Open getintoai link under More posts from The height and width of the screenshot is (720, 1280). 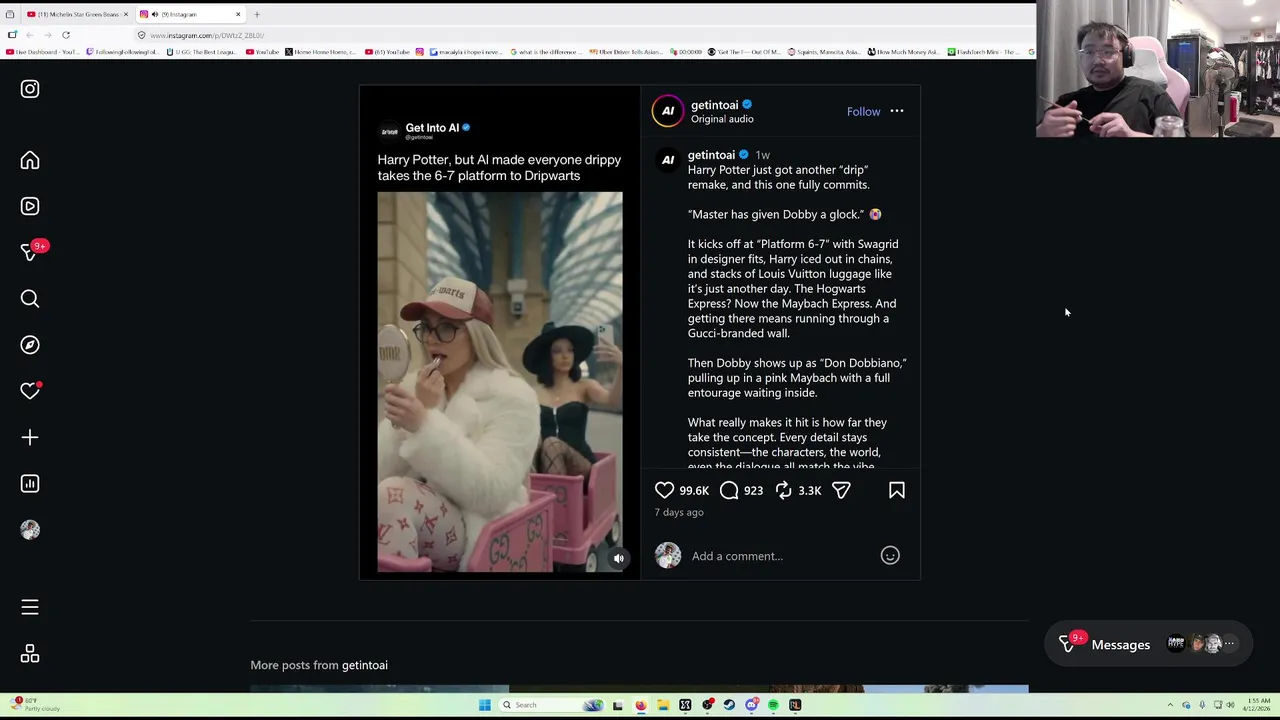tap(365, 665)
